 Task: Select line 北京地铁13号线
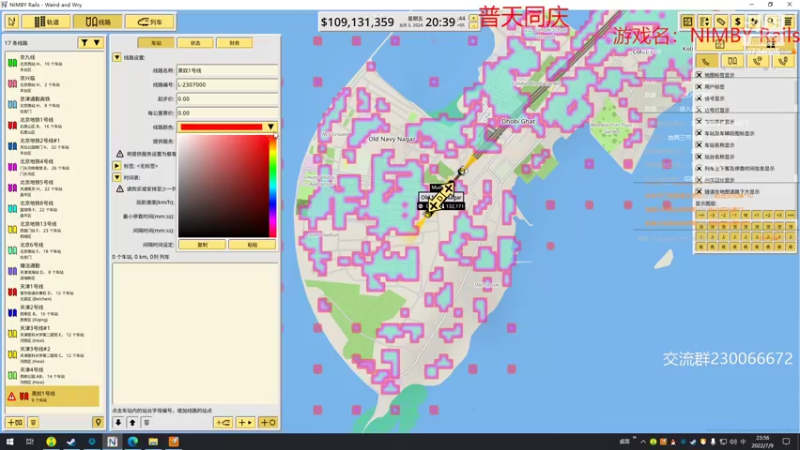pos(53,229)
